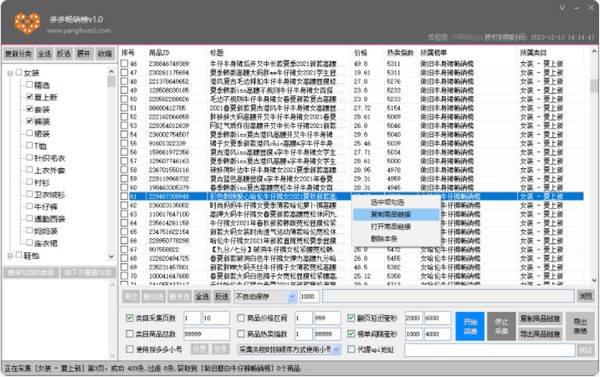Image resolution: width=600 pixels, height=377 pixels.
Task: Click the category tree scroll-down arrow
Action: [x=111, y=256]
